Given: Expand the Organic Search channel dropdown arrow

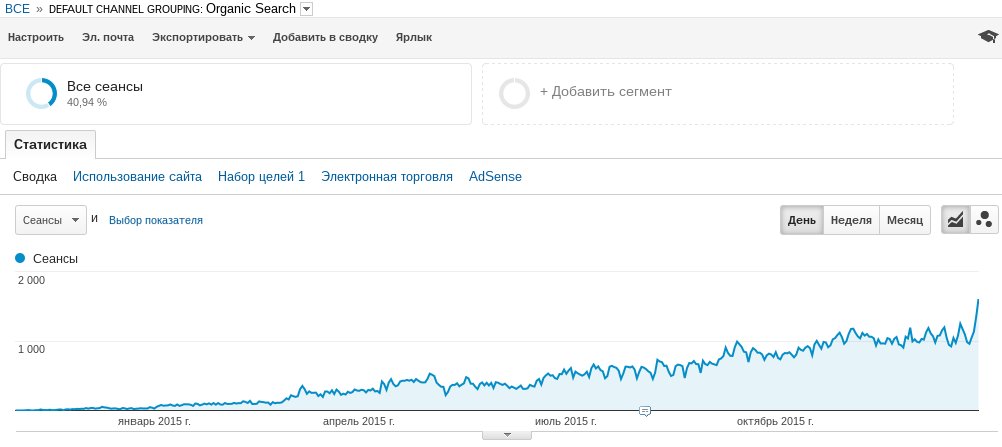Looking at the screenshot, I should point(306,9).
